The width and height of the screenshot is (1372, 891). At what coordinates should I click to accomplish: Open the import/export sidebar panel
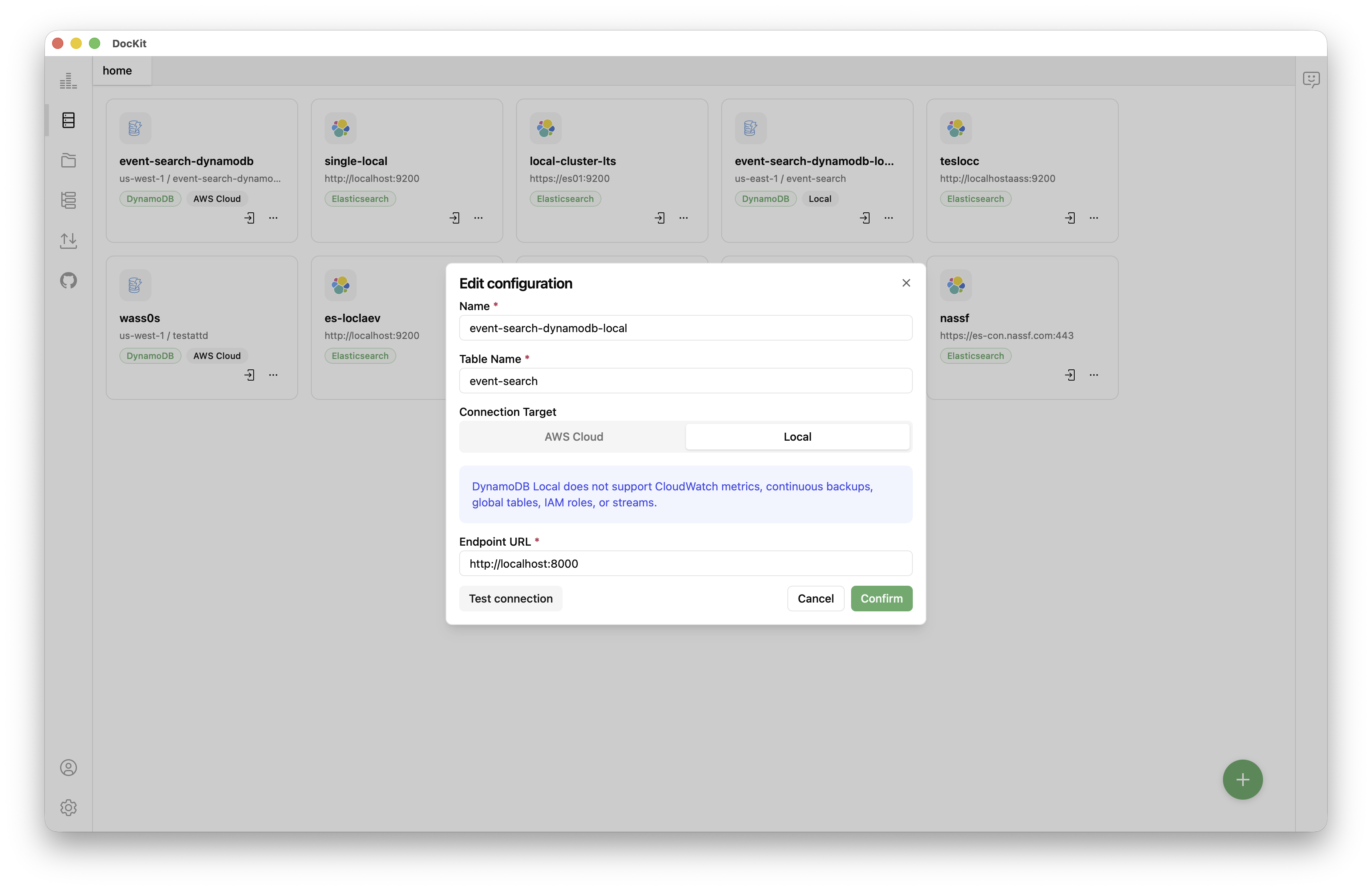[x=68, y=240]
